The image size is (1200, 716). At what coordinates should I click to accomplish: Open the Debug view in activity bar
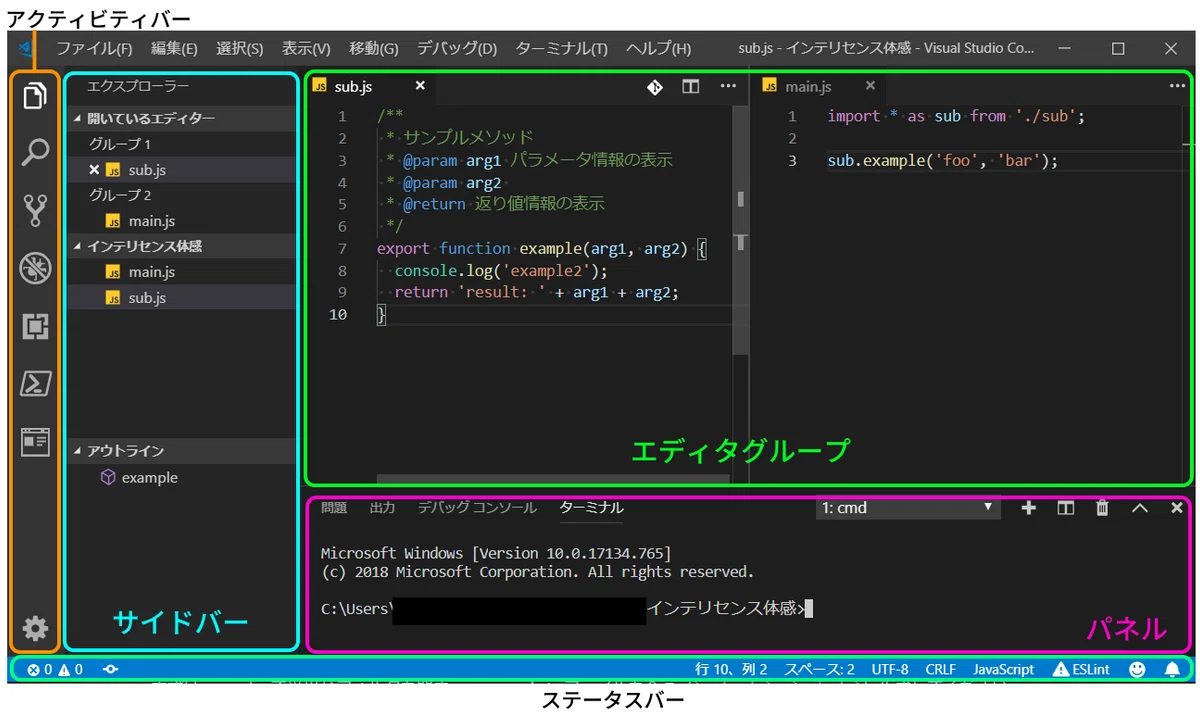35,268
